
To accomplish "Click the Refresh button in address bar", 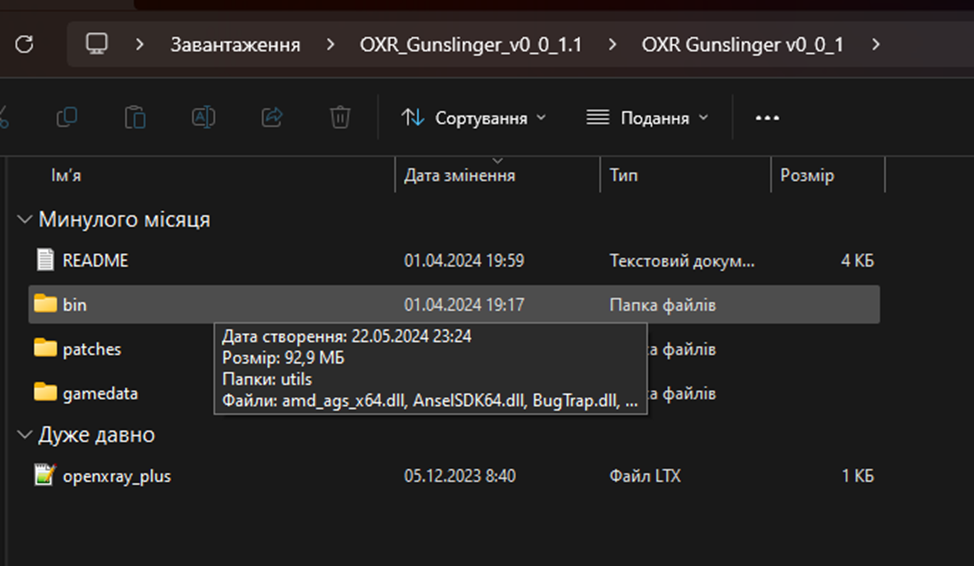I will click(24, 44).
